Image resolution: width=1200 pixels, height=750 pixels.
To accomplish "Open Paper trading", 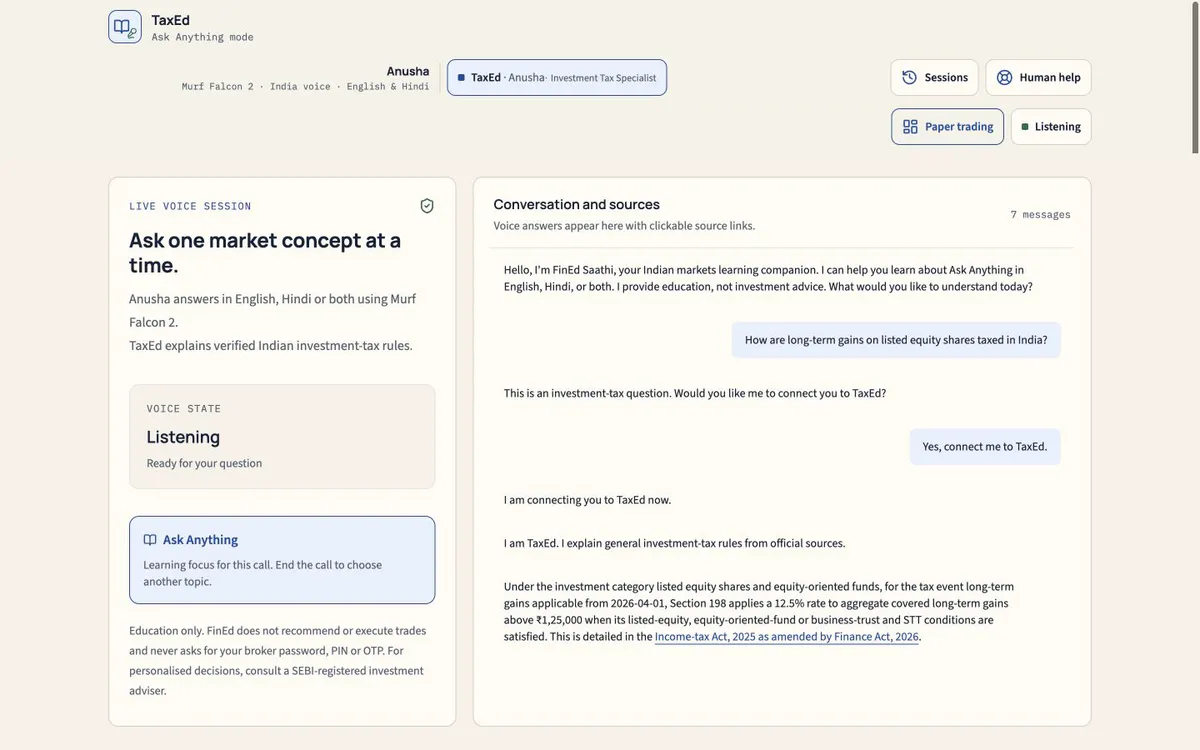I will (947, 127).
